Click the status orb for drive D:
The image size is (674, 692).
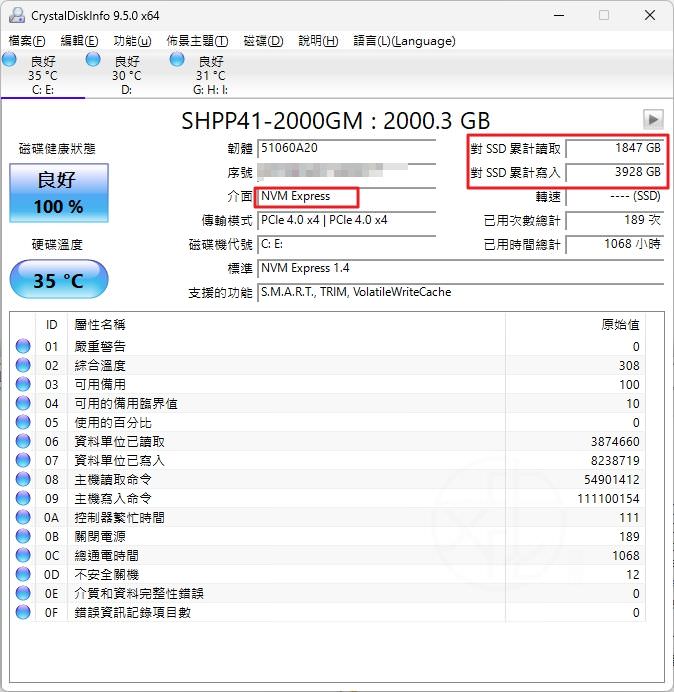(x=93, y=60)
